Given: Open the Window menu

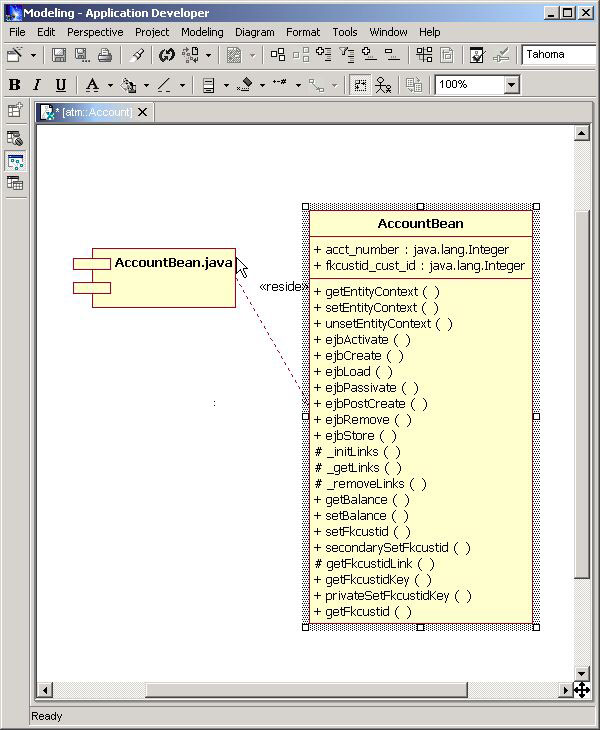Looking at the screenshot, I should 388,32.
